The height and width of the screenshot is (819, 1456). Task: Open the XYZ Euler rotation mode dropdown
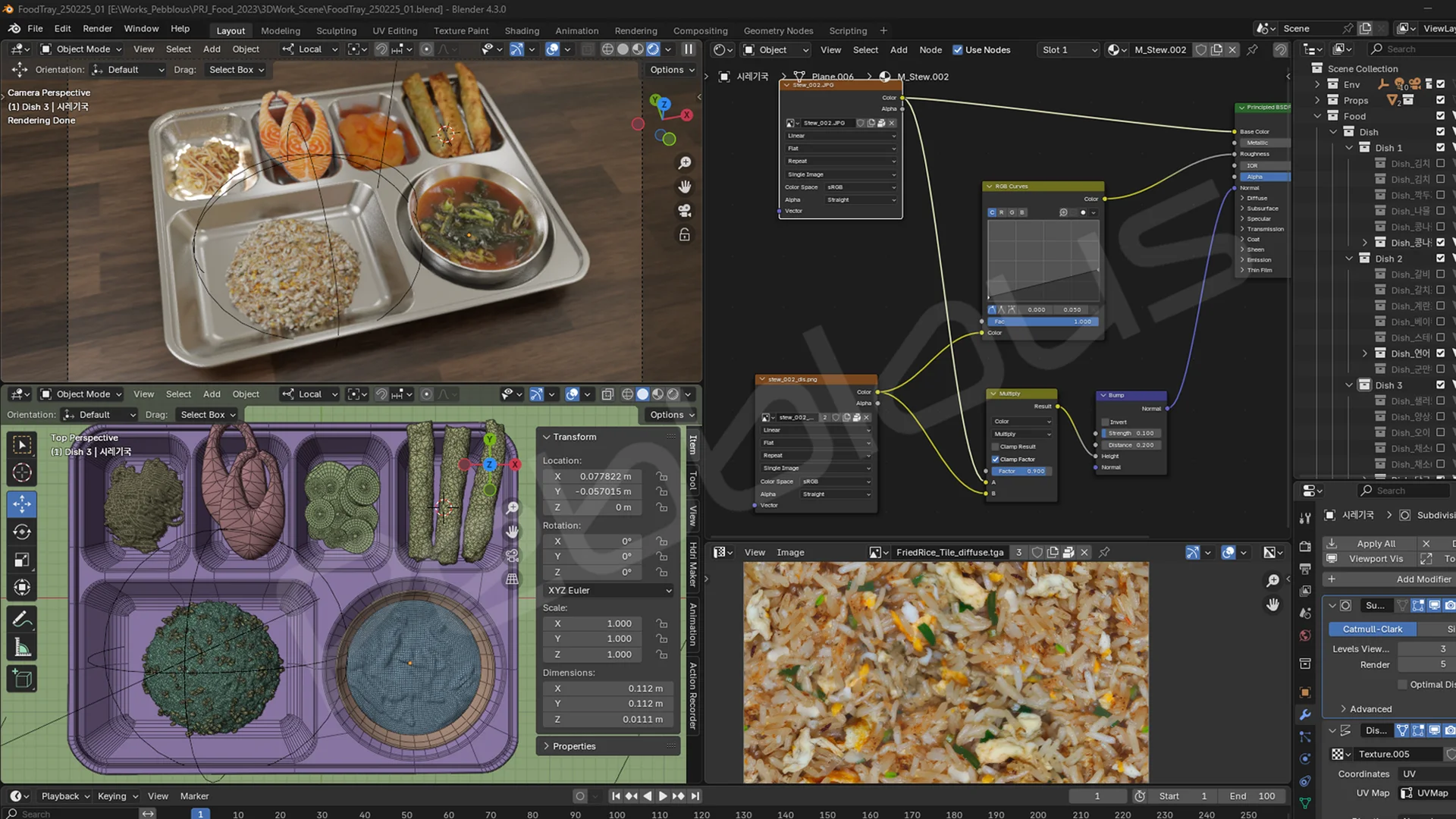(x=608, y=590)
